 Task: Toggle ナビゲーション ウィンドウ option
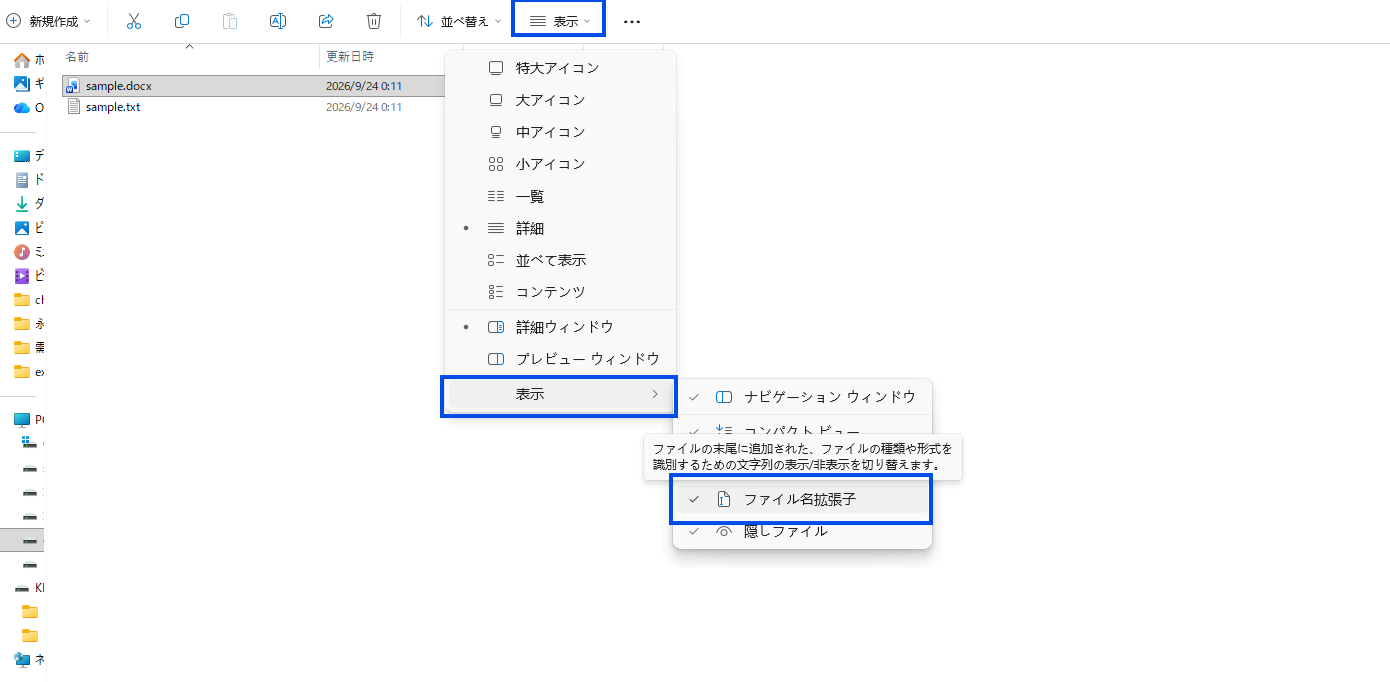click(x=802, y=397)
